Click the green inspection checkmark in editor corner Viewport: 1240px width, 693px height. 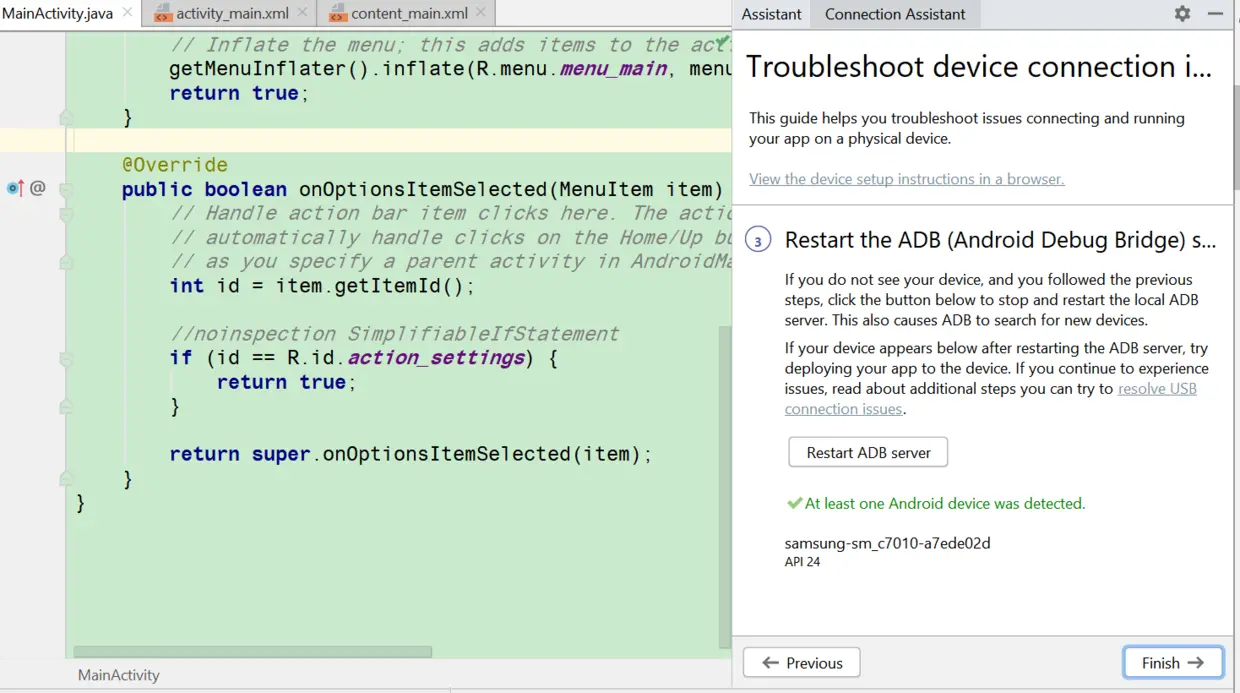click(721, 42)
